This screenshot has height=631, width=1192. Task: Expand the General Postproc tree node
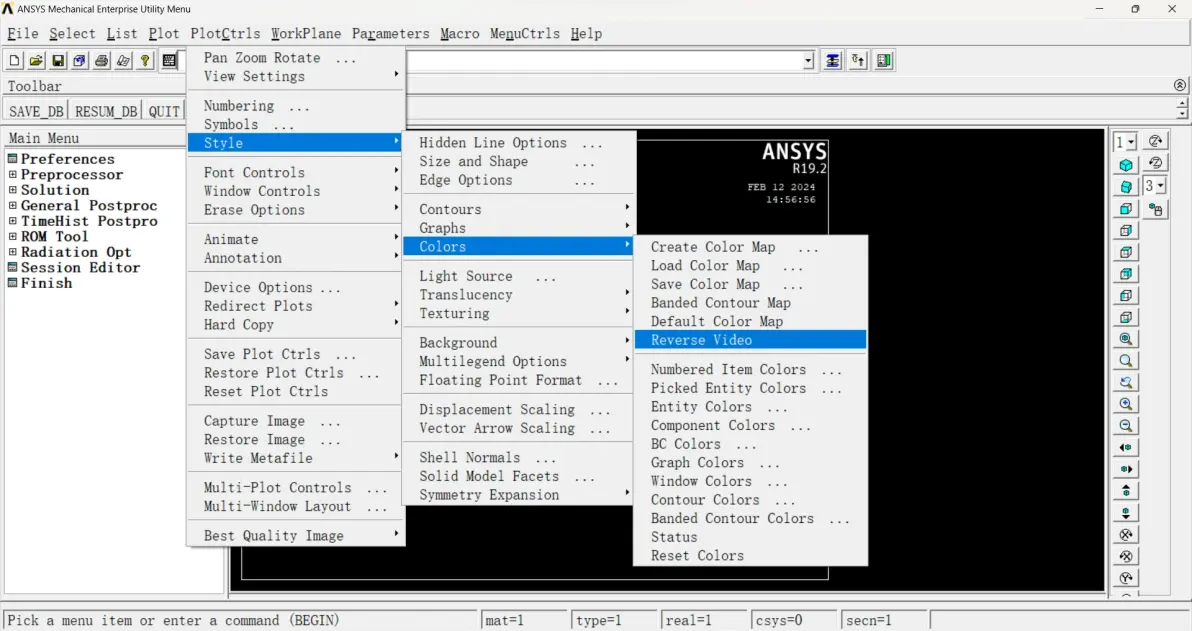(x=12, y=205)
